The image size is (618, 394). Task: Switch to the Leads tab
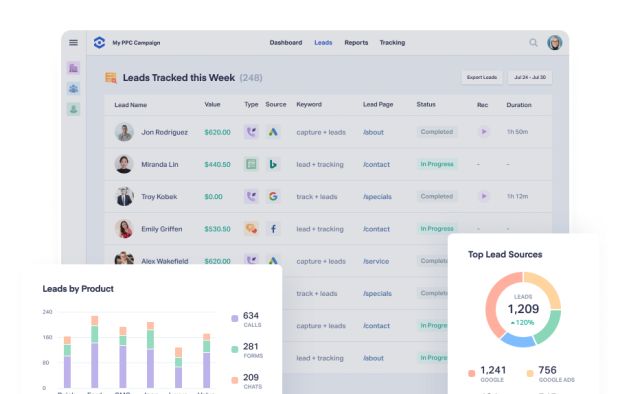(x=323, y=43)
